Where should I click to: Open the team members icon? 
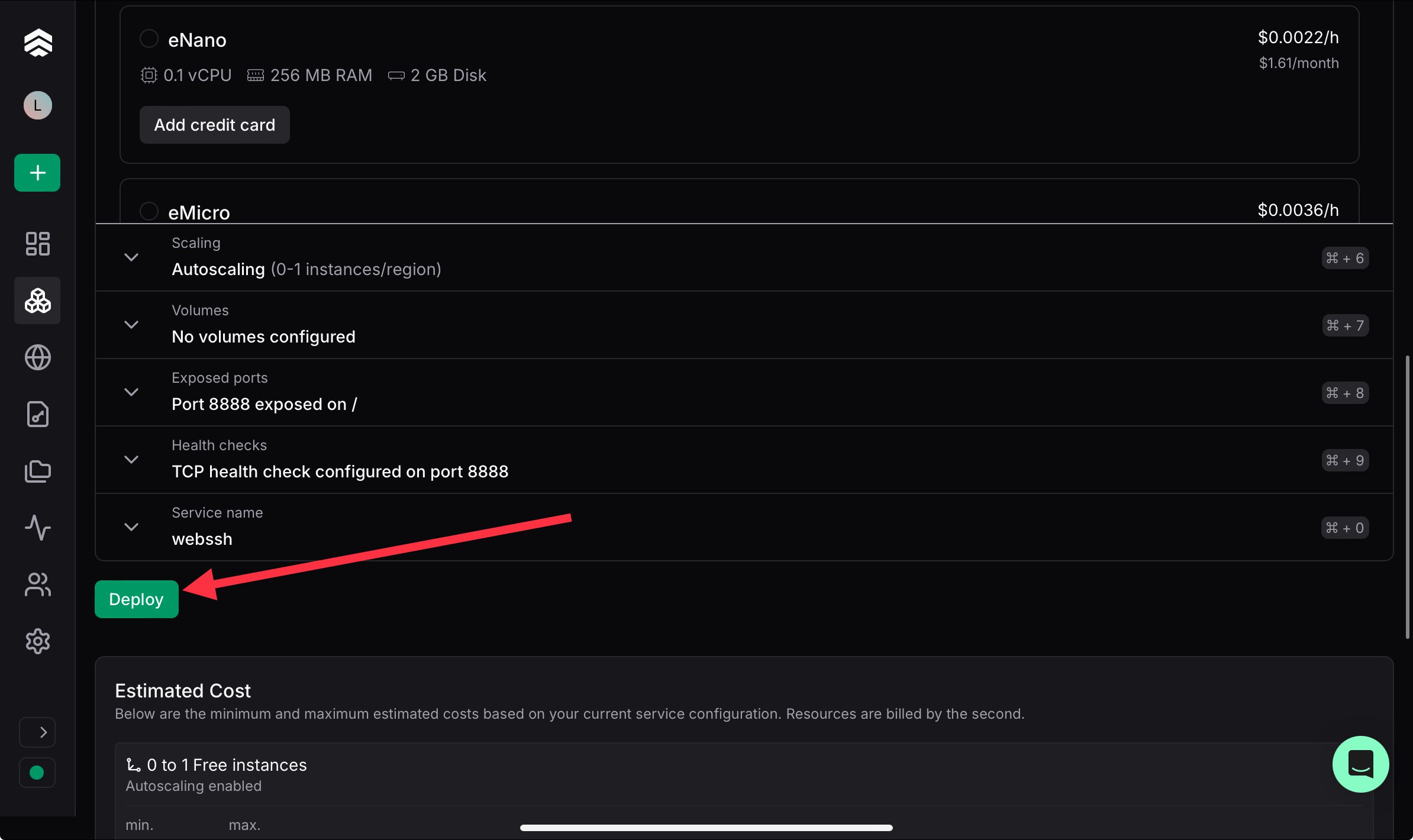click(38, 584)
